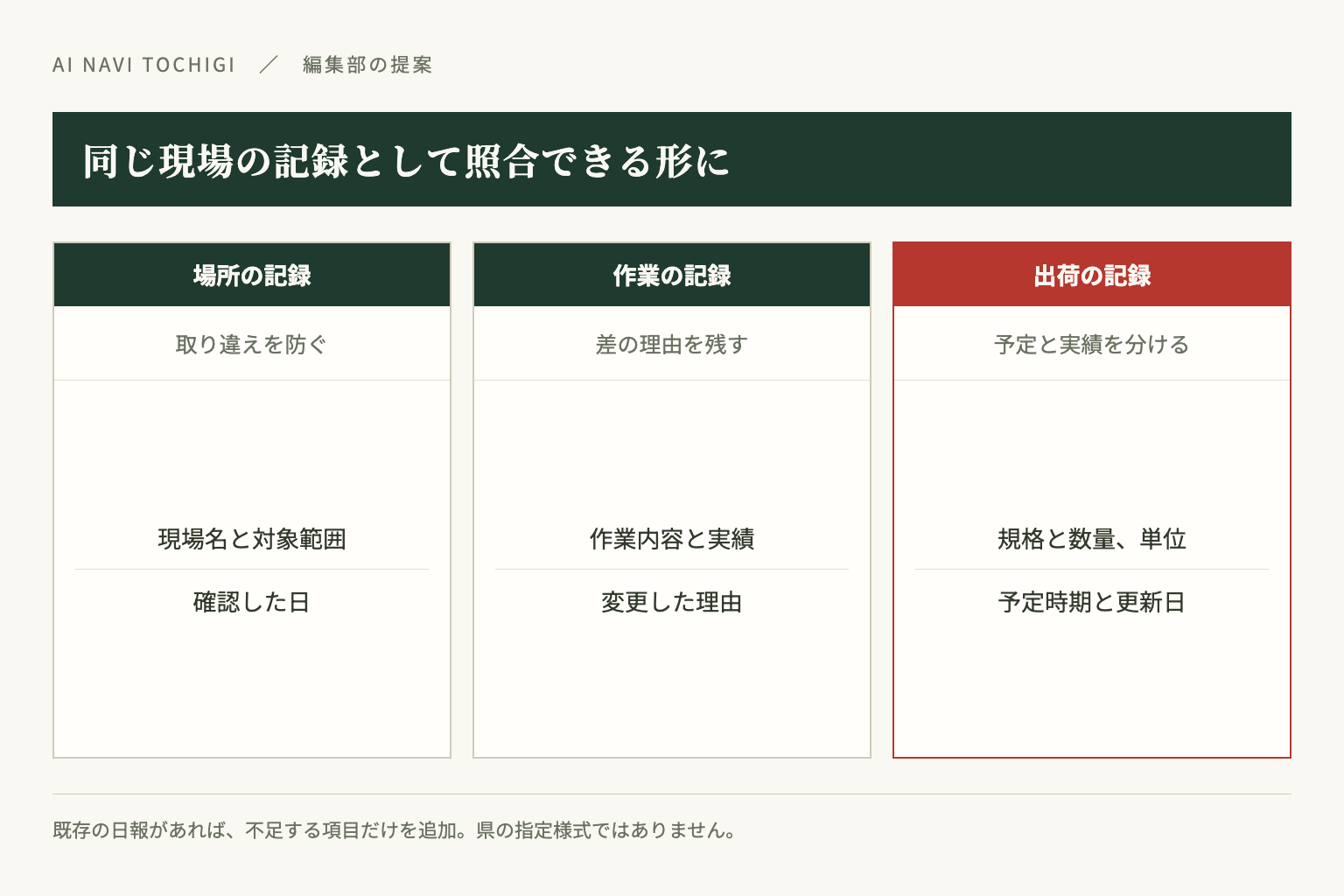Click the 'AI NAVI TOCHIGI' header text
Viewport: 1344px width, 896px height.
[143, 65]
